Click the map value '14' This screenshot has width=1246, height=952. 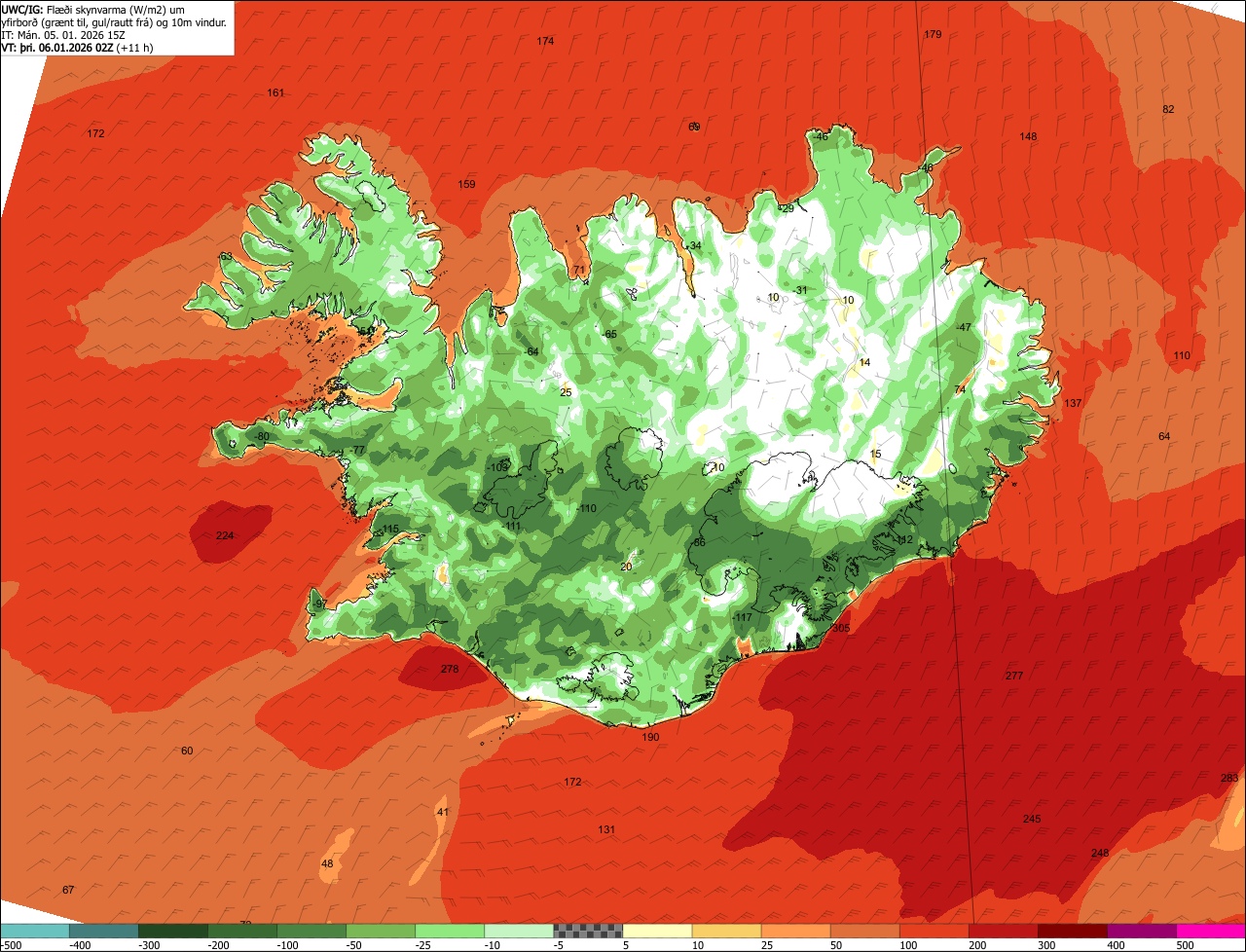click(x=864, y=362)
